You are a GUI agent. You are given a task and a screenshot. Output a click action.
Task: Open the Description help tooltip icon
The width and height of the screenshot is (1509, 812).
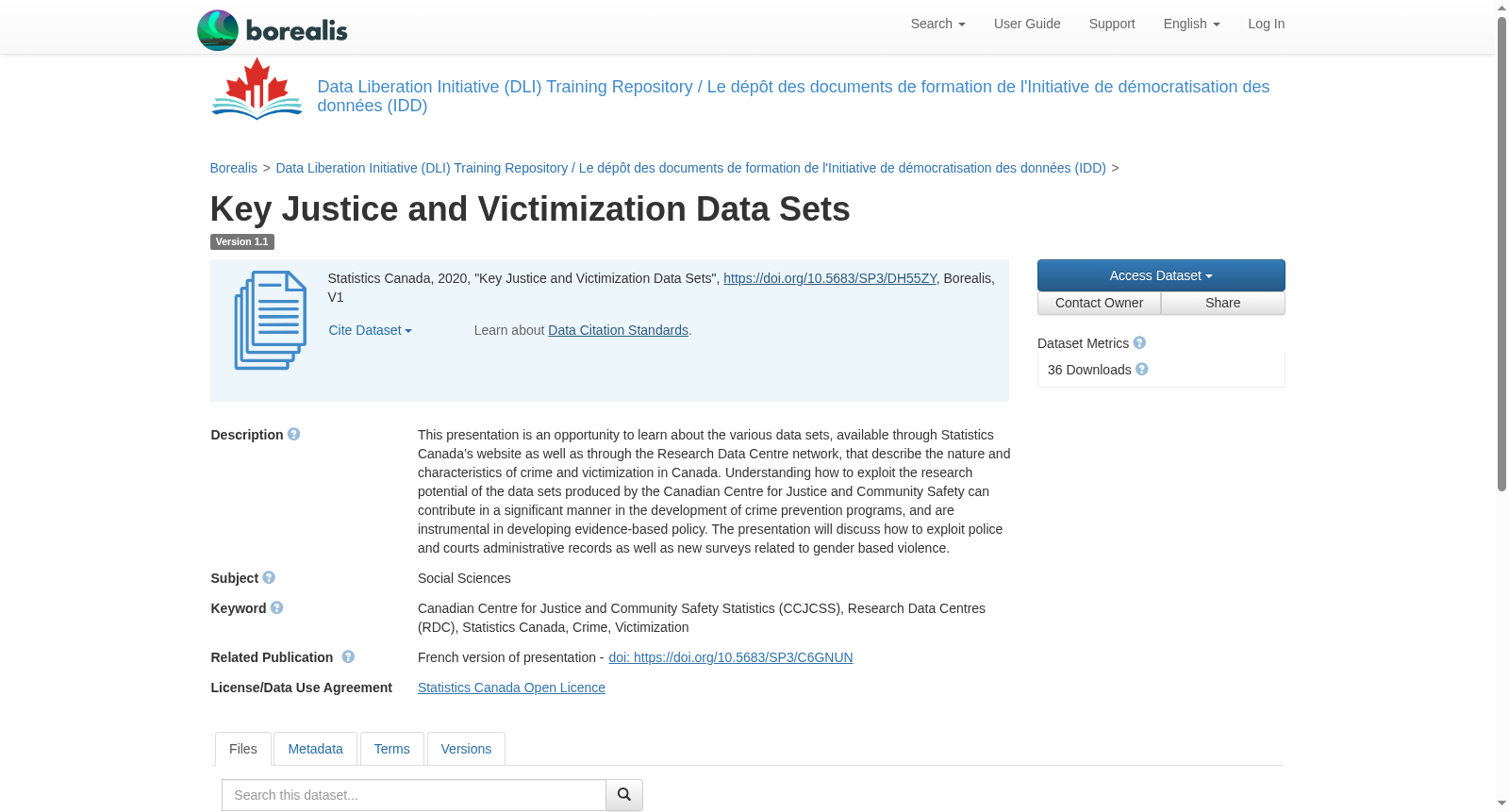[x=294, y=434]
